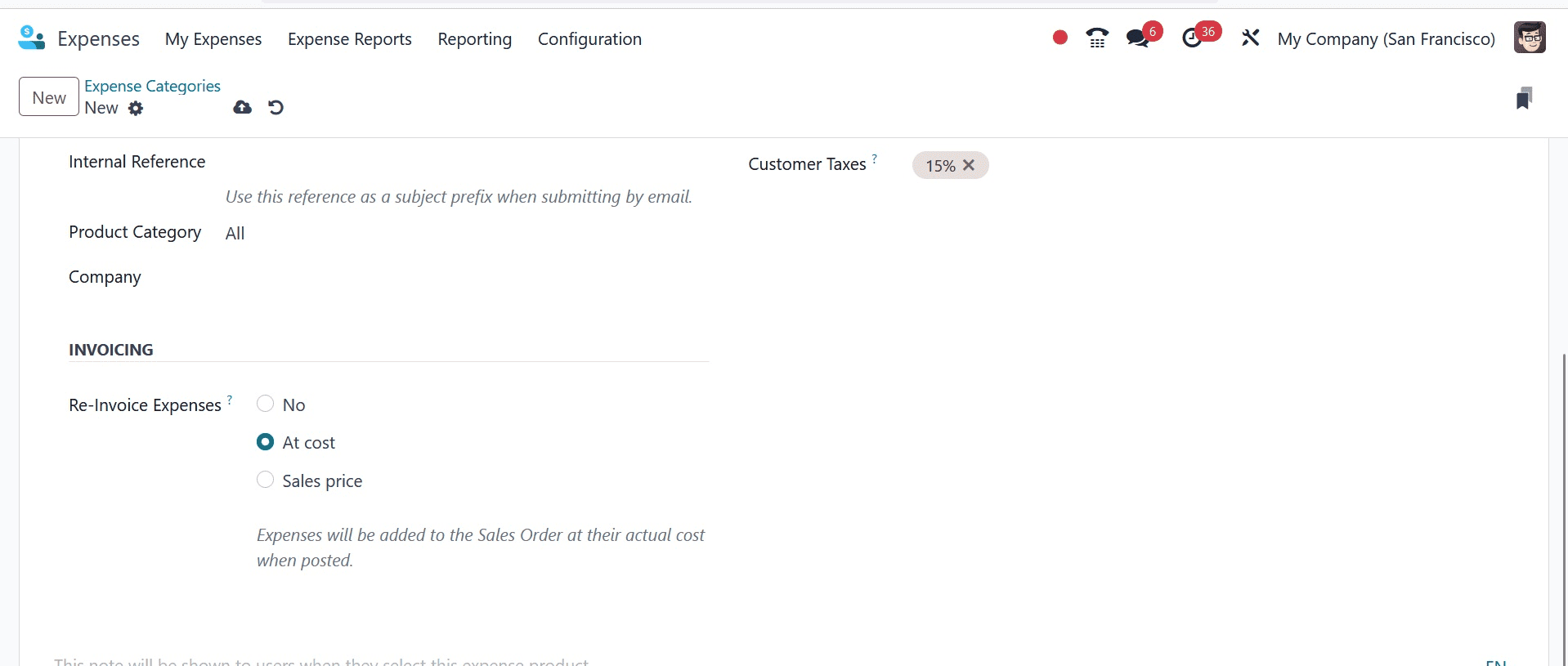Select the At cost re-invoice option
1568x666 pixels.
[x=265, y=442]
